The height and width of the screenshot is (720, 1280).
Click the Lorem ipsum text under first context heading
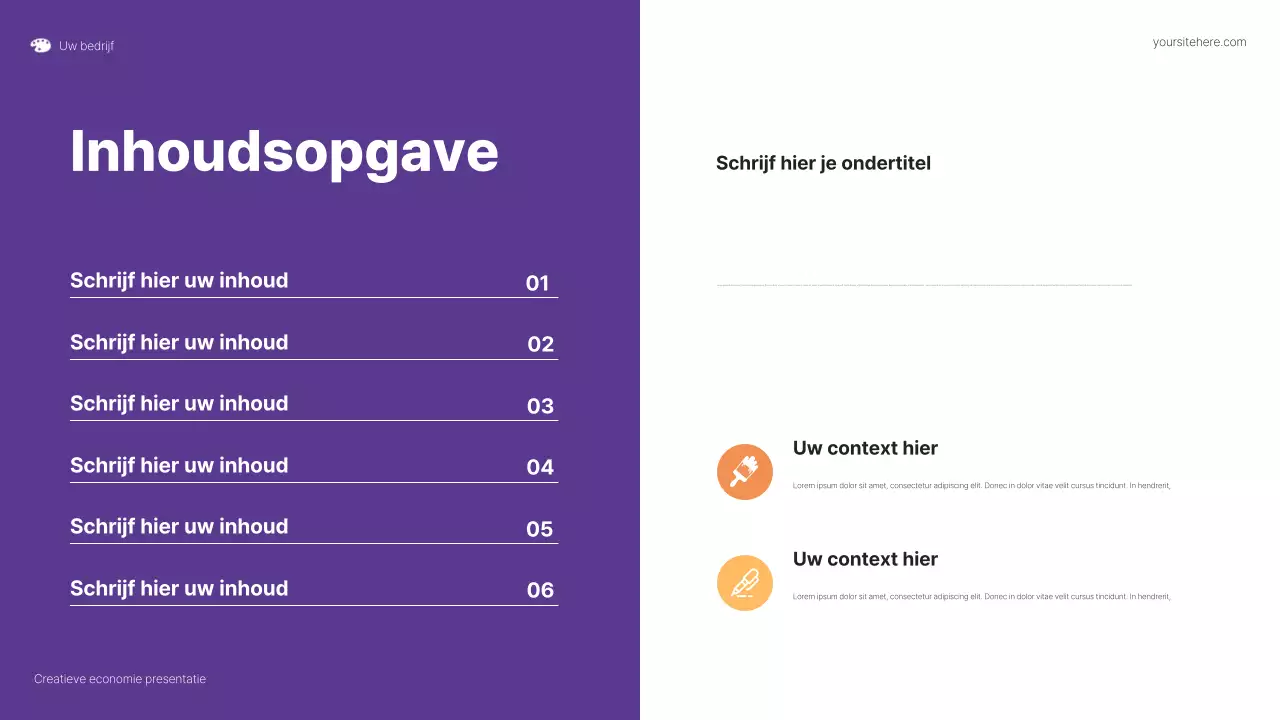pyautogui.click(x=981, y=486)
